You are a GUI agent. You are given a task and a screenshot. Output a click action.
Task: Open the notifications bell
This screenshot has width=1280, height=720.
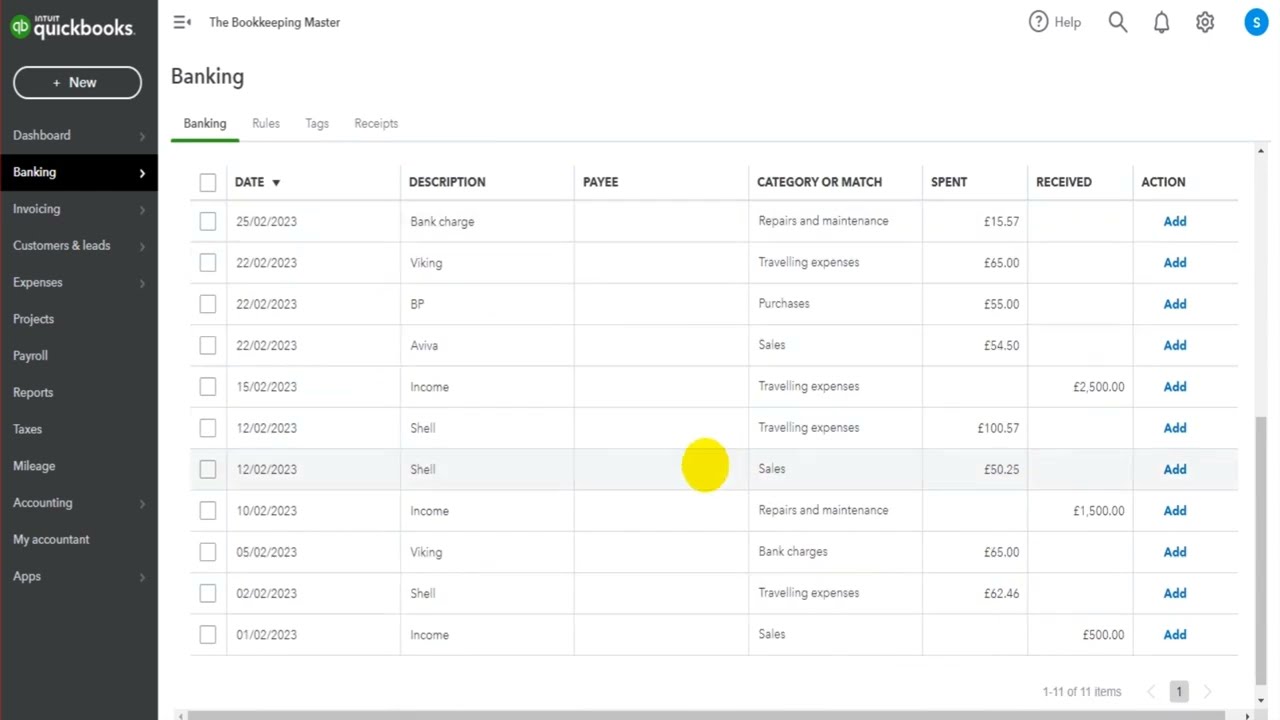click(1161, 22)
